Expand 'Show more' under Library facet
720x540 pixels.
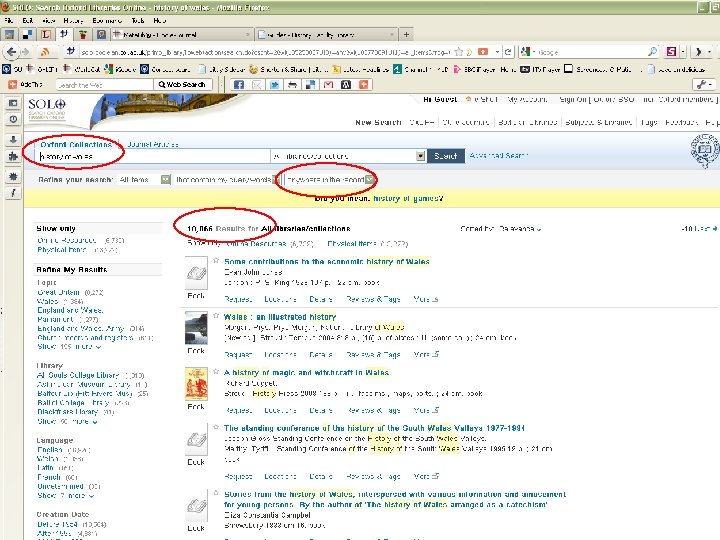67,421
